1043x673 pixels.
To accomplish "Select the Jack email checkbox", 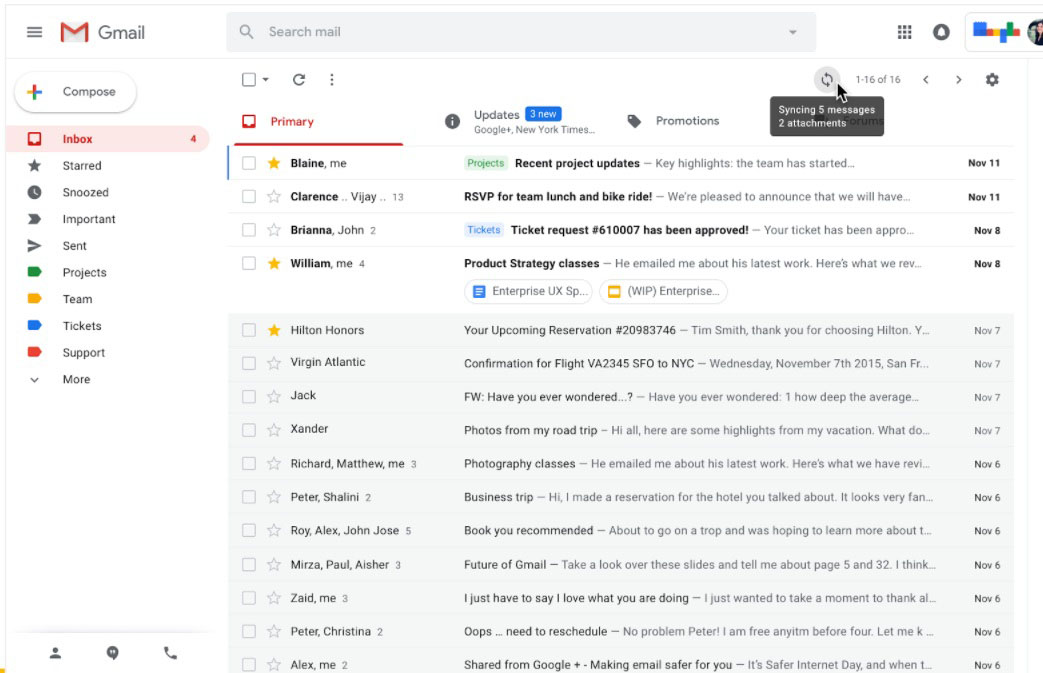I will 249,397.
